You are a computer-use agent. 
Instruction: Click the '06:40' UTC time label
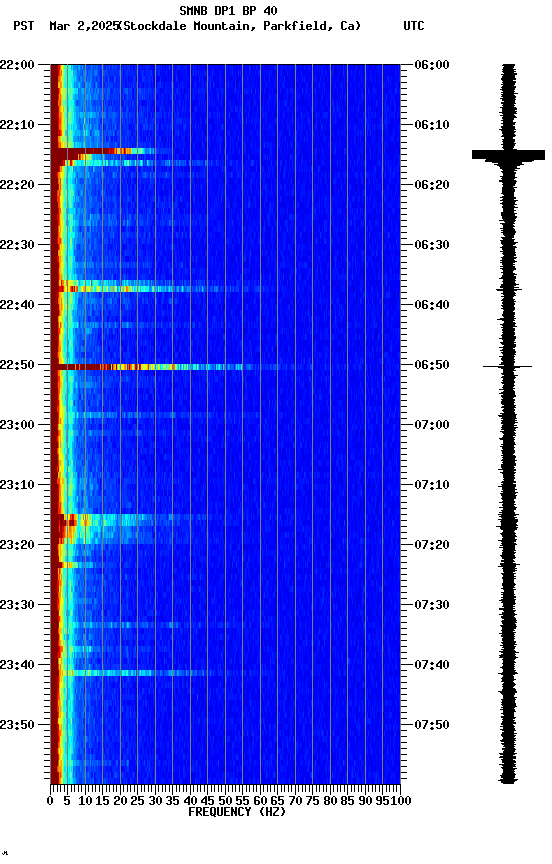coord(432,305)
